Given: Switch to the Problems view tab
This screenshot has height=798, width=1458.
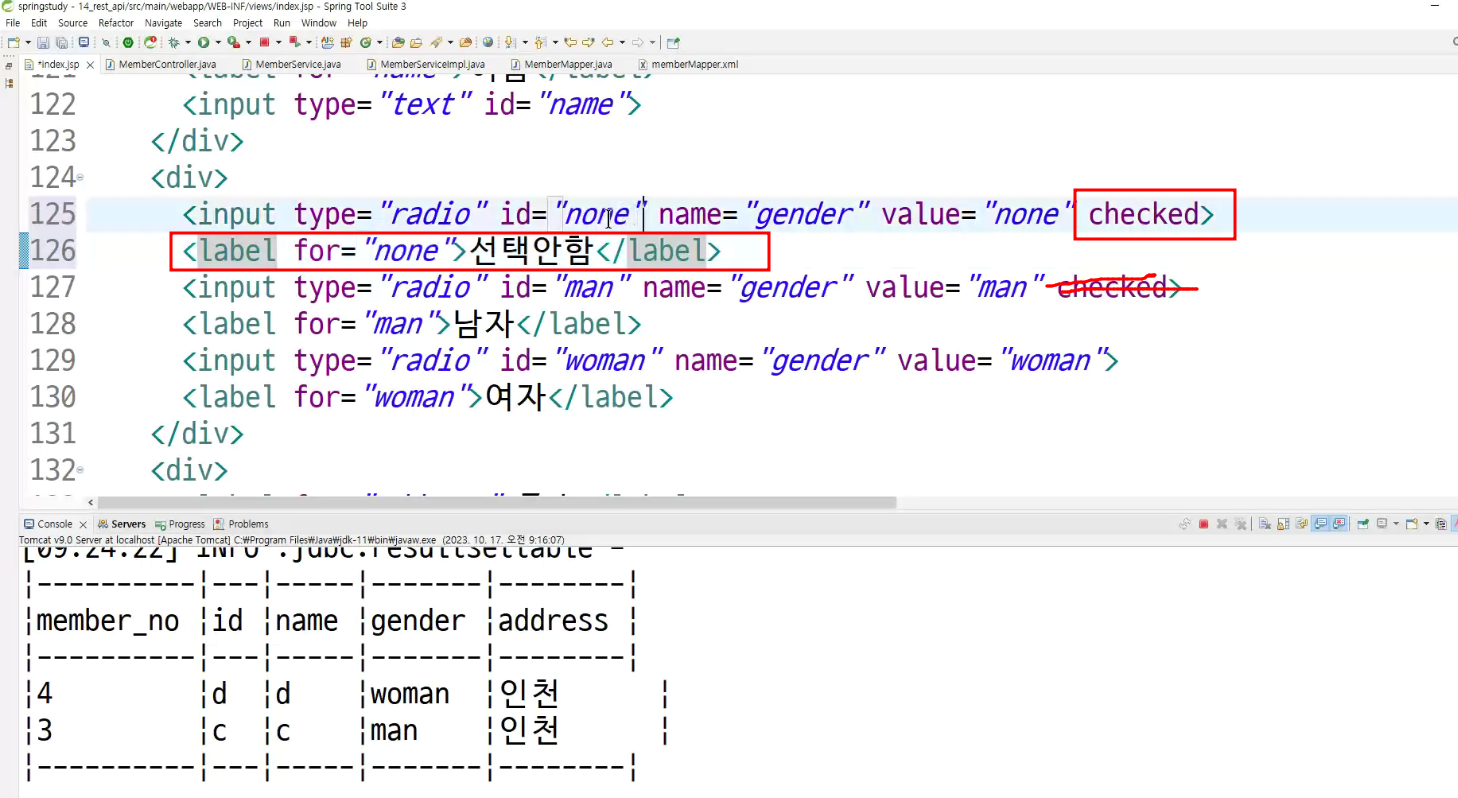Looking at the screenshot, I should [x=241, y=524].
